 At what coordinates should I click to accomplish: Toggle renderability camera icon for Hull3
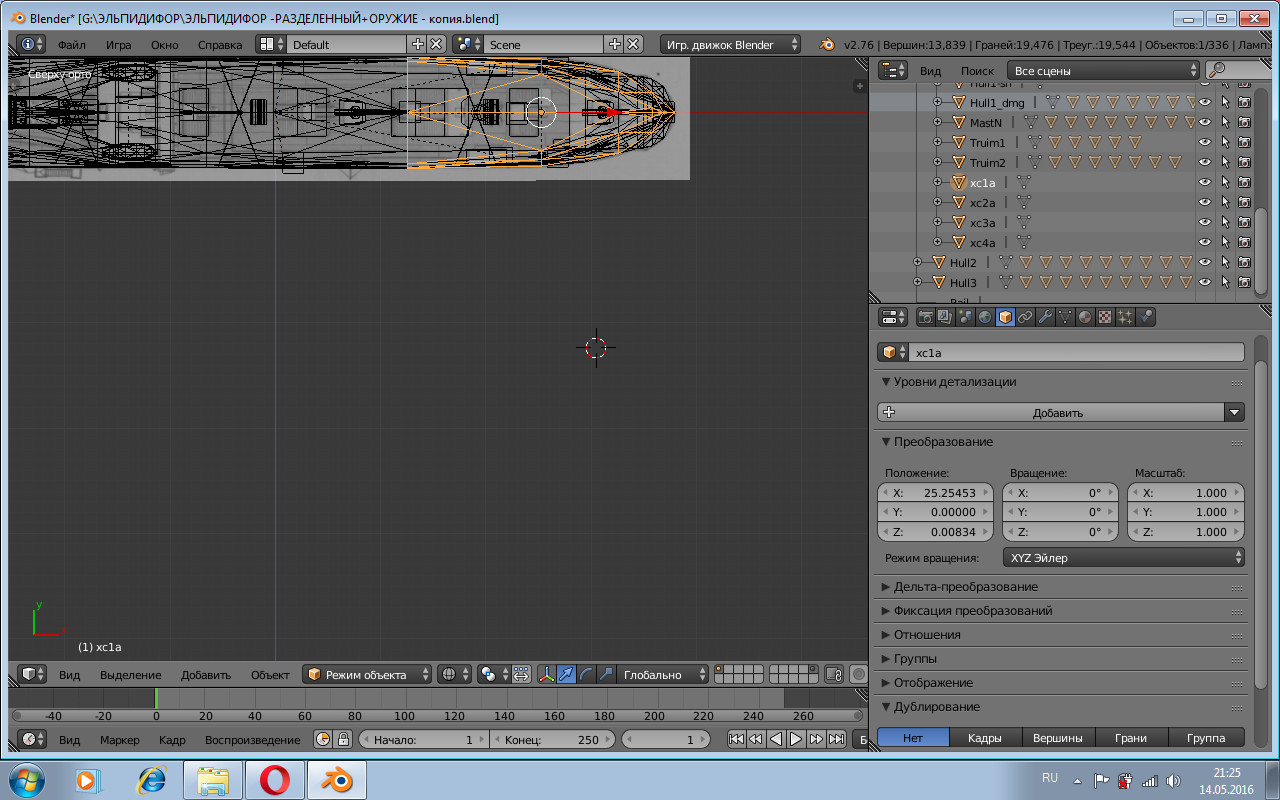pyautogui.click(x=1245, y=283)
